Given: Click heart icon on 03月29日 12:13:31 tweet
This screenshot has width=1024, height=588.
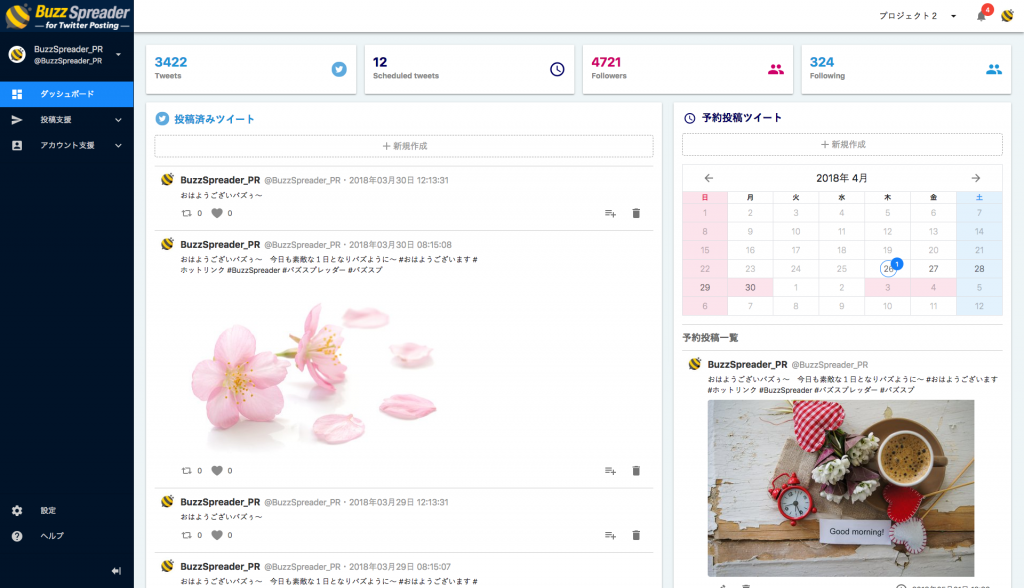Looking at the screenshot, I should (217, 535).
